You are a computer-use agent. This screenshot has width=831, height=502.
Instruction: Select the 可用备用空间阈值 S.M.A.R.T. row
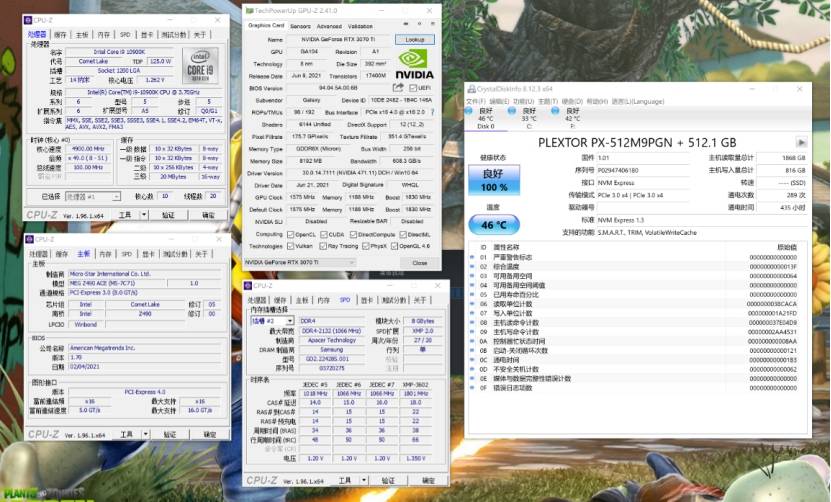pyautogui.click(x=638, y=285)
